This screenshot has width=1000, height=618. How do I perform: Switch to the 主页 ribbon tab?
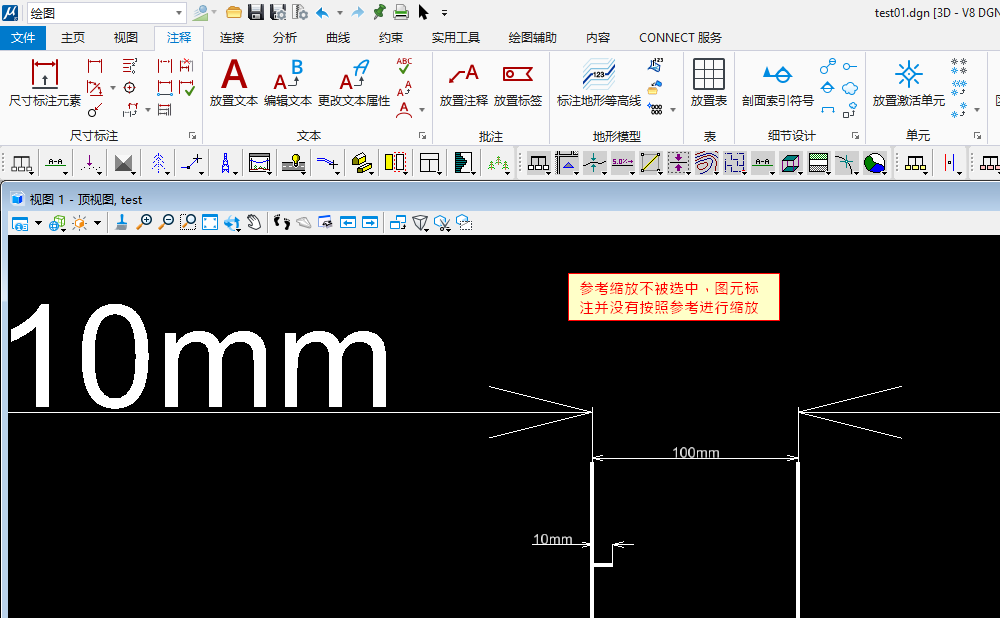(x=73, y=38)
